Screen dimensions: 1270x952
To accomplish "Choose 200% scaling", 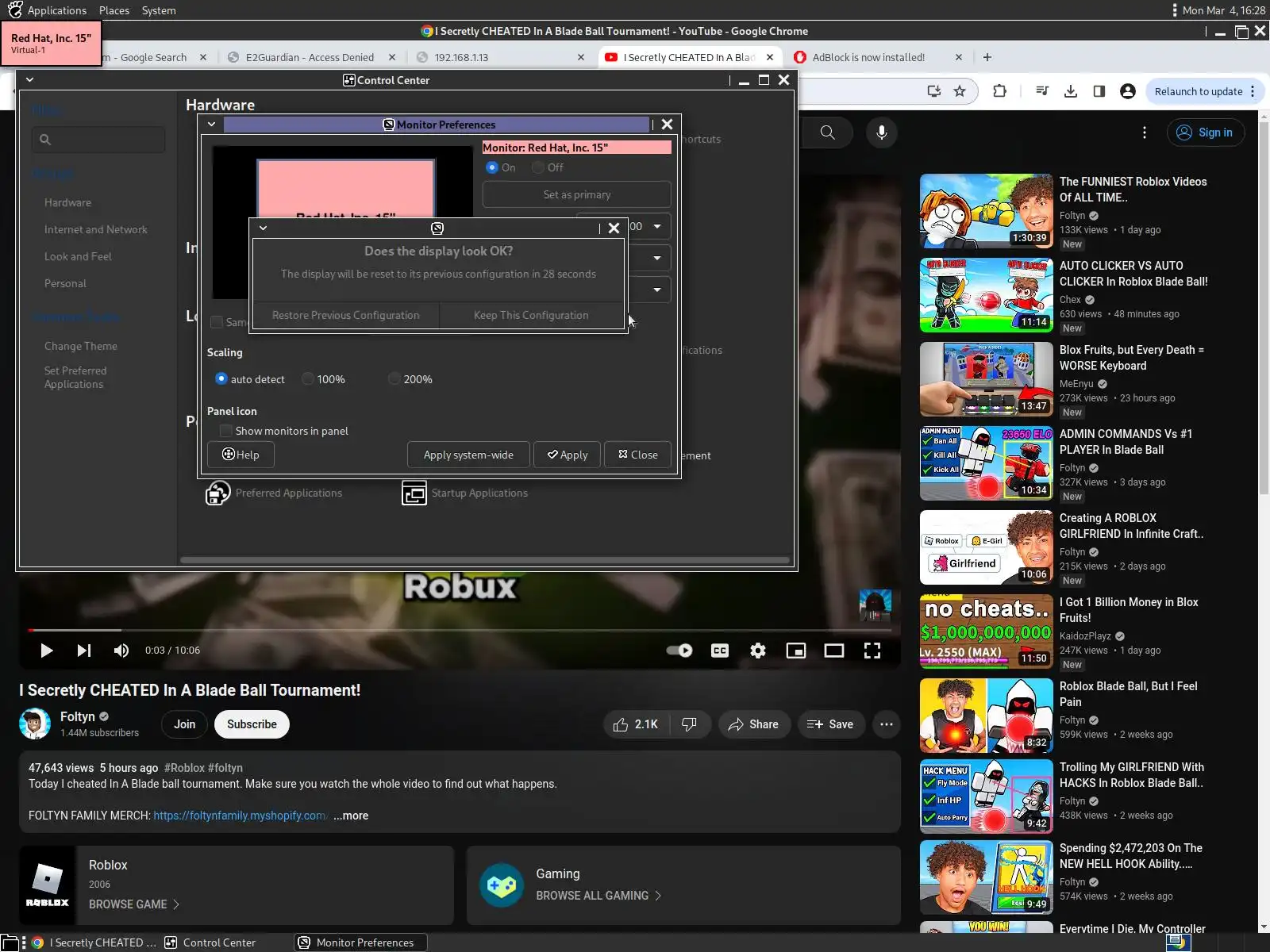I will pyautogui.click(x=394, y=379).
